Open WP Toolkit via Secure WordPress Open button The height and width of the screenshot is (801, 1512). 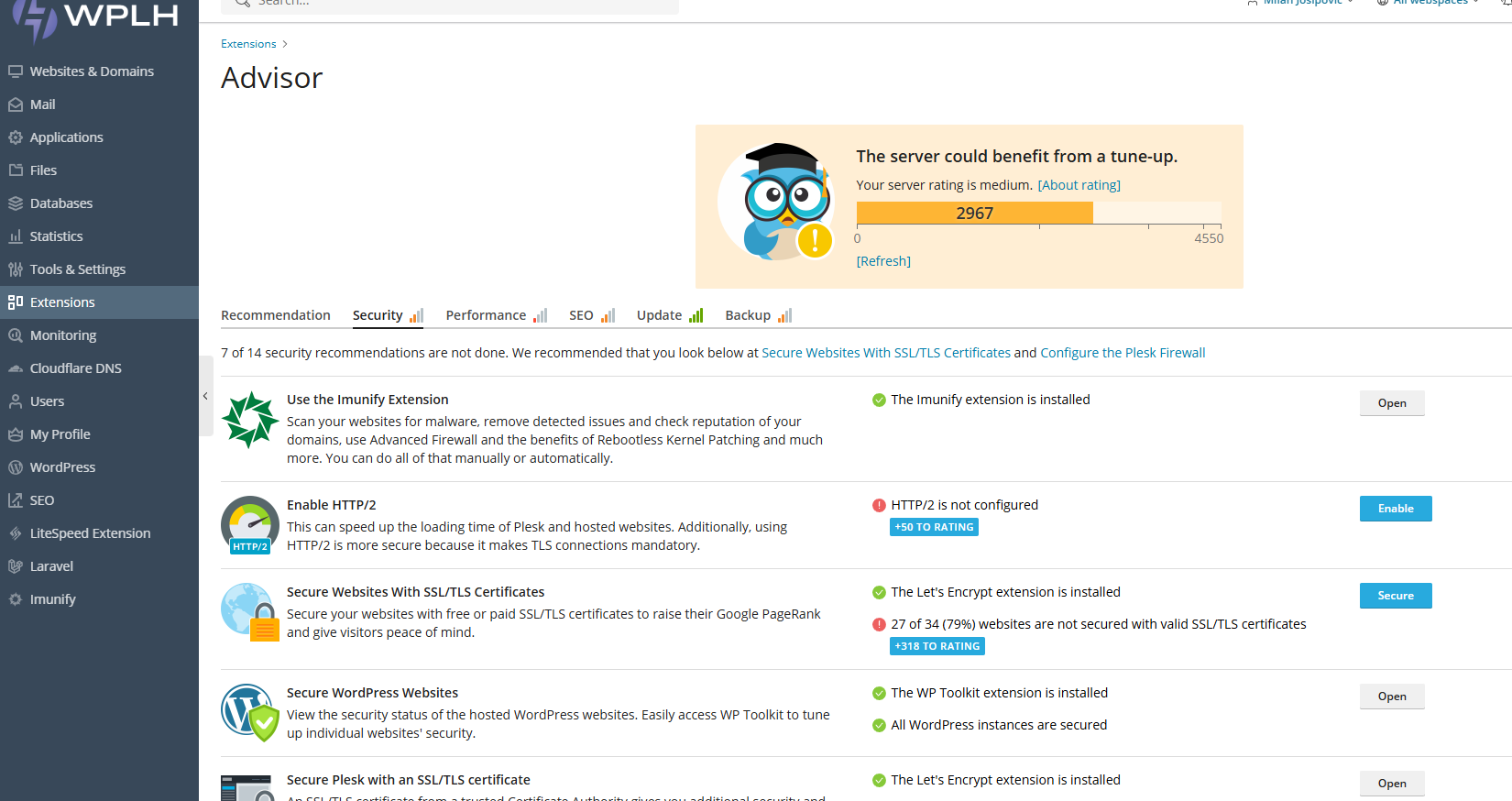click(1392, 697)
